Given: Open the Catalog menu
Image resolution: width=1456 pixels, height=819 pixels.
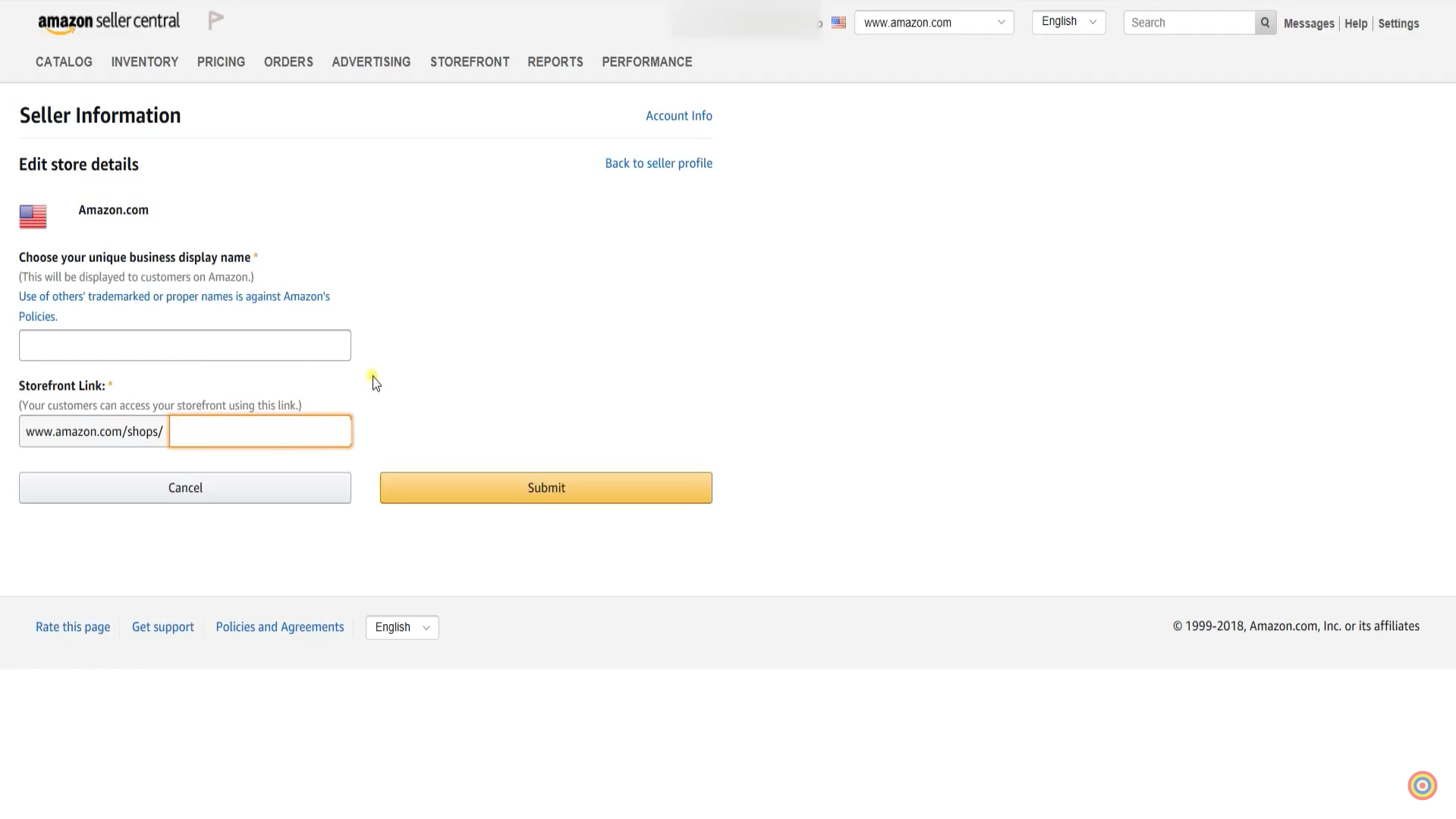Looking at the screenshot, I should click(x=64, y=62).
